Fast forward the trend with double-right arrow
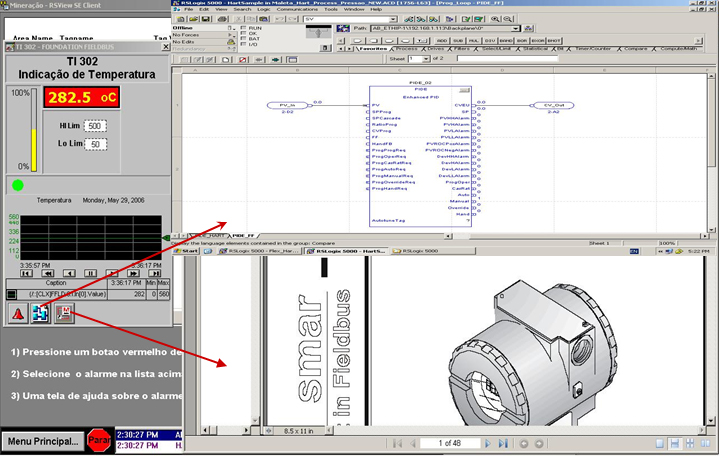Viewport: 719px width, 456px height. point(133,273)
